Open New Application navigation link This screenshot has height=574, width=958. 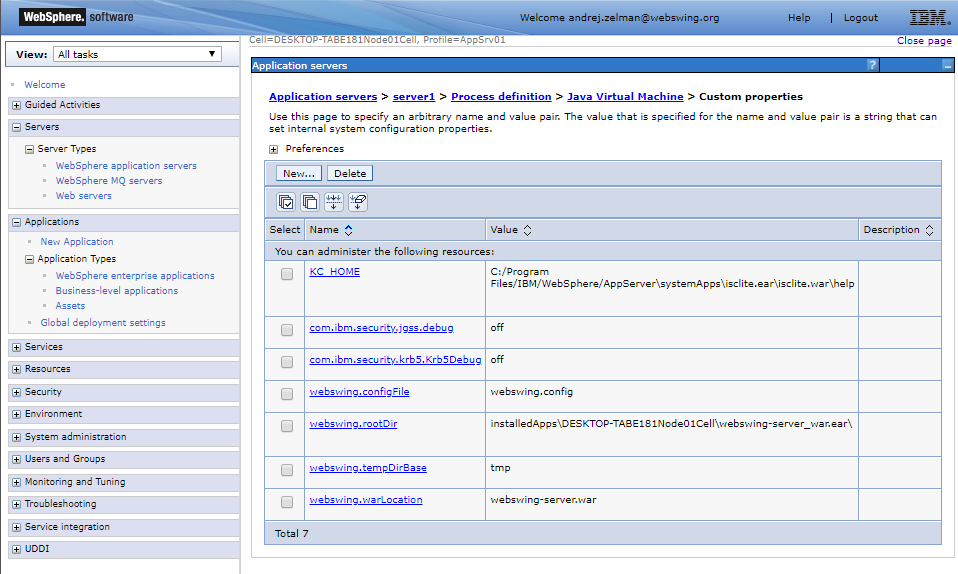[77, 241]
